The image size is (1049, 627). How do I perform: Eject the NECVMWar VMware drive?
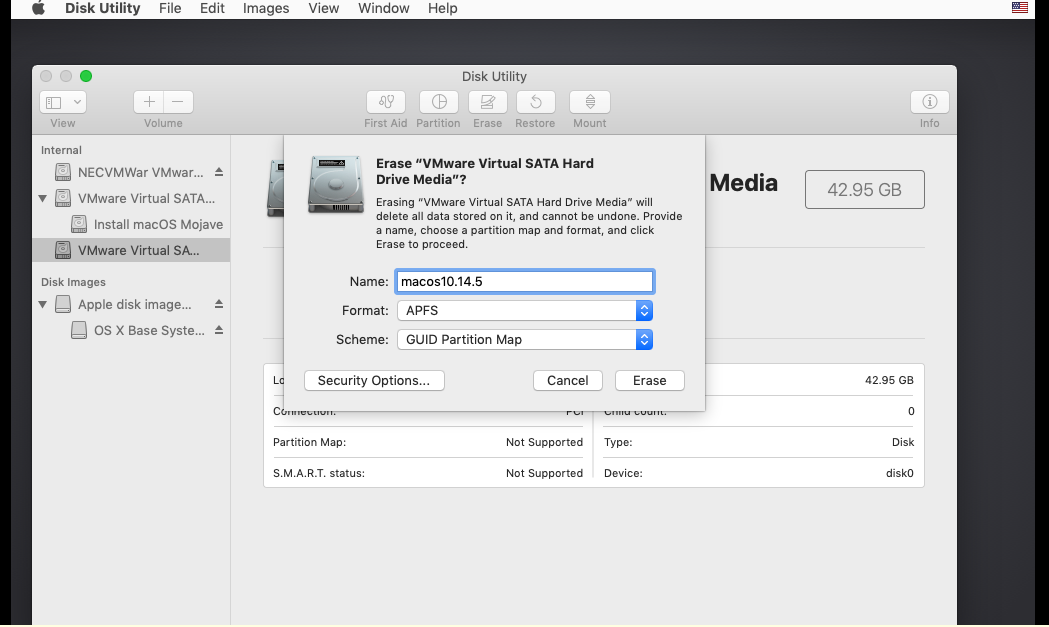coord(219,172)
